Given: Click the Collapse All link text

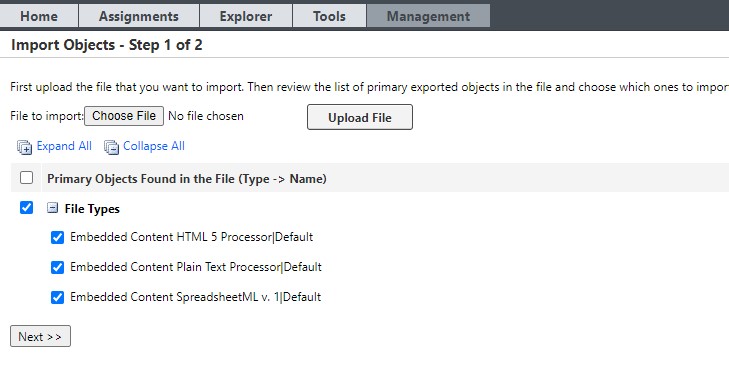Looking at the screenshot, I should [154, 146].
